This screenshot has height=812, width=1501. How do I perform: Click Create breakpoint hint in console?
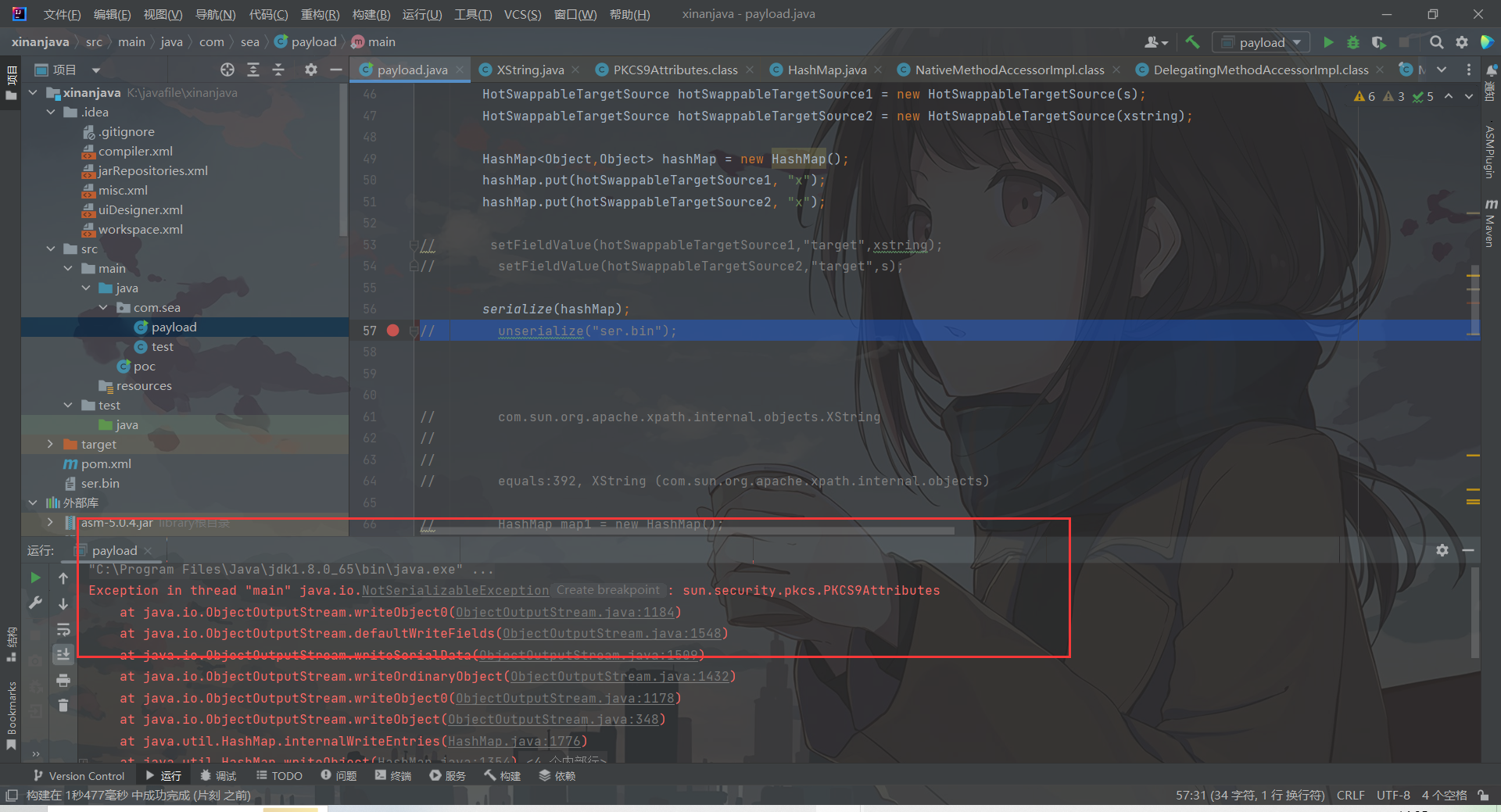pyautogui.click(x=607, y=590)
